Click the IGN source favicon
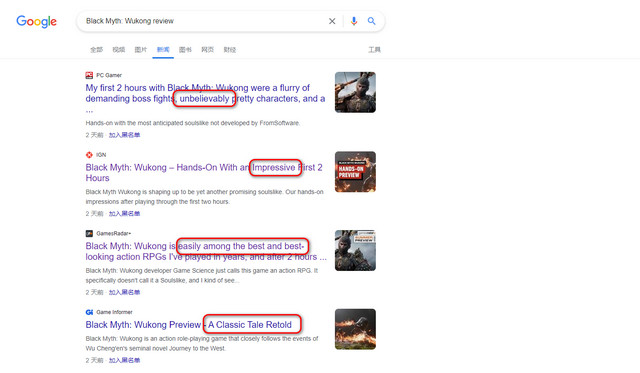The height and width of the screenshot is (373, 640). pos(89,155)
